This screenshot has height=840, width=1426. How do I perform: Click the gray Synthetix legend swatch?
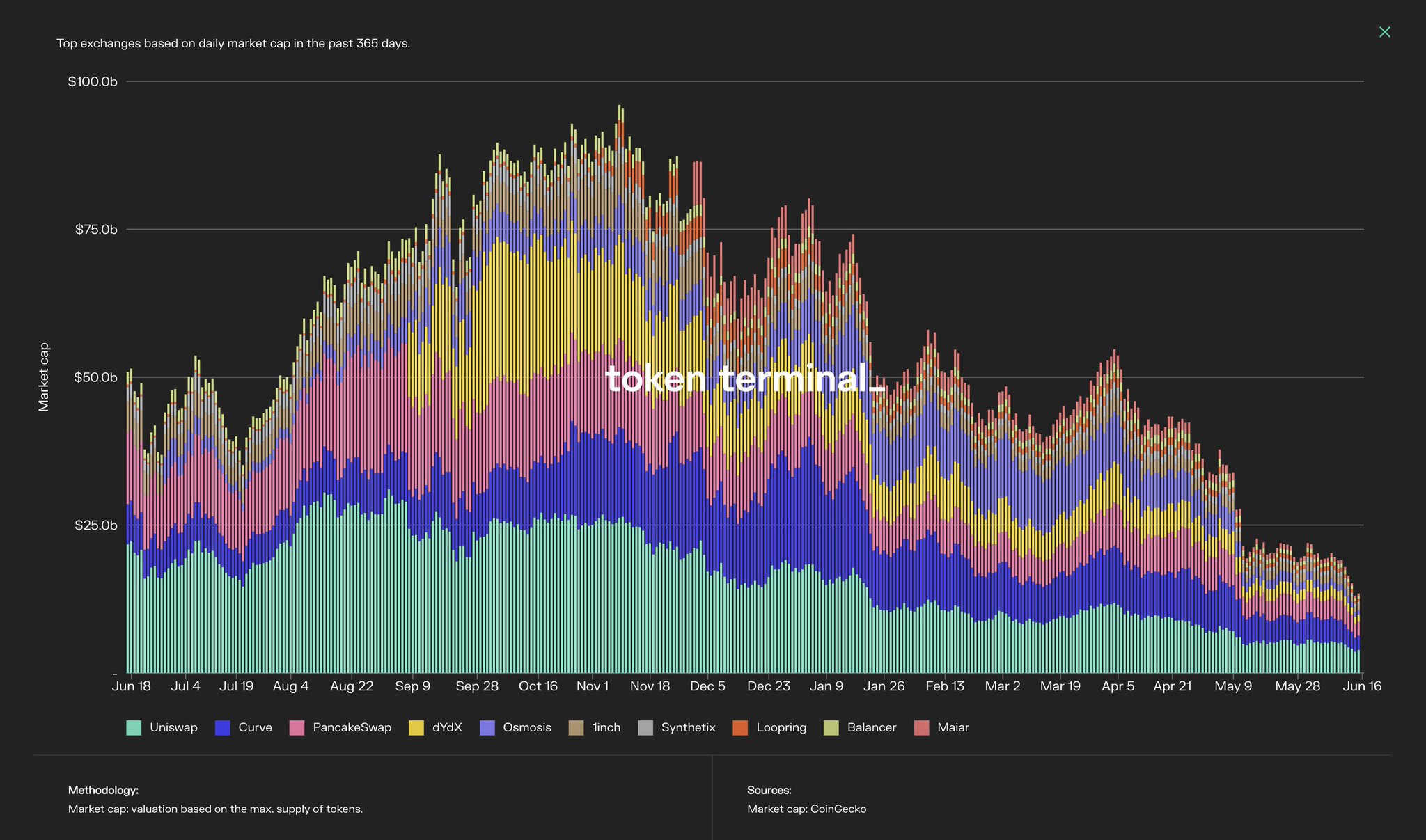click(647, 727)
